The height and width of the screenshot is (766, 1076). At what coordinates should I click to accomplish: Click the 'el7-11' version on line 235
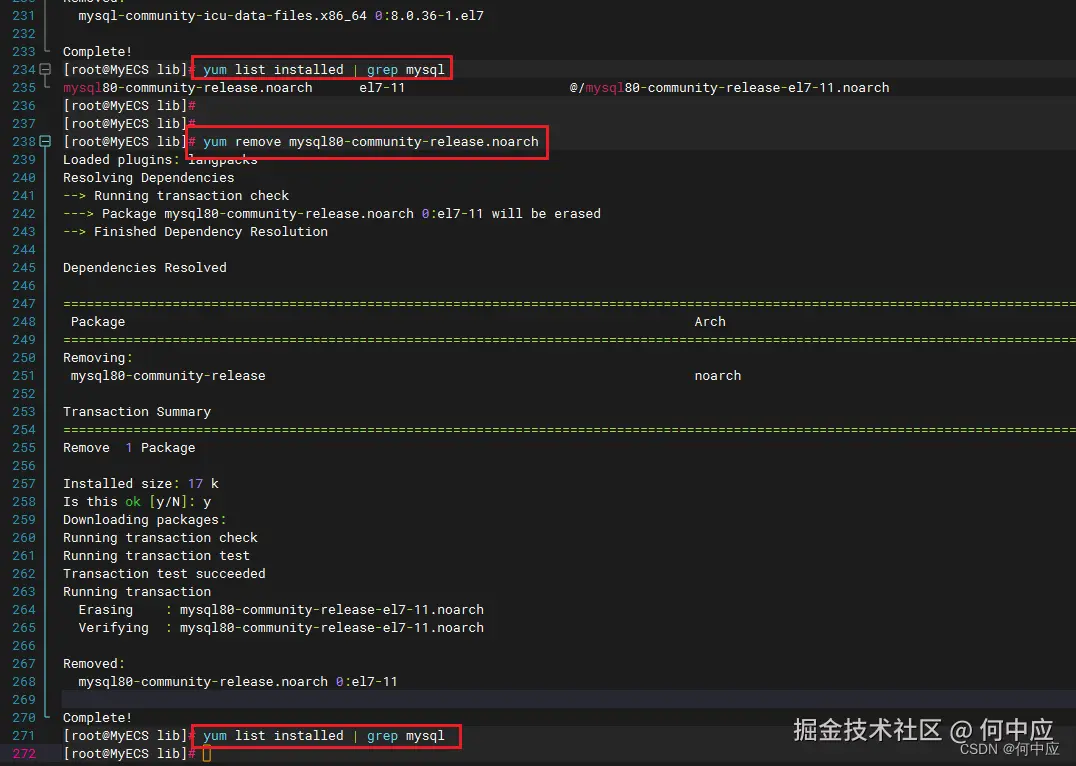[382, 88]
